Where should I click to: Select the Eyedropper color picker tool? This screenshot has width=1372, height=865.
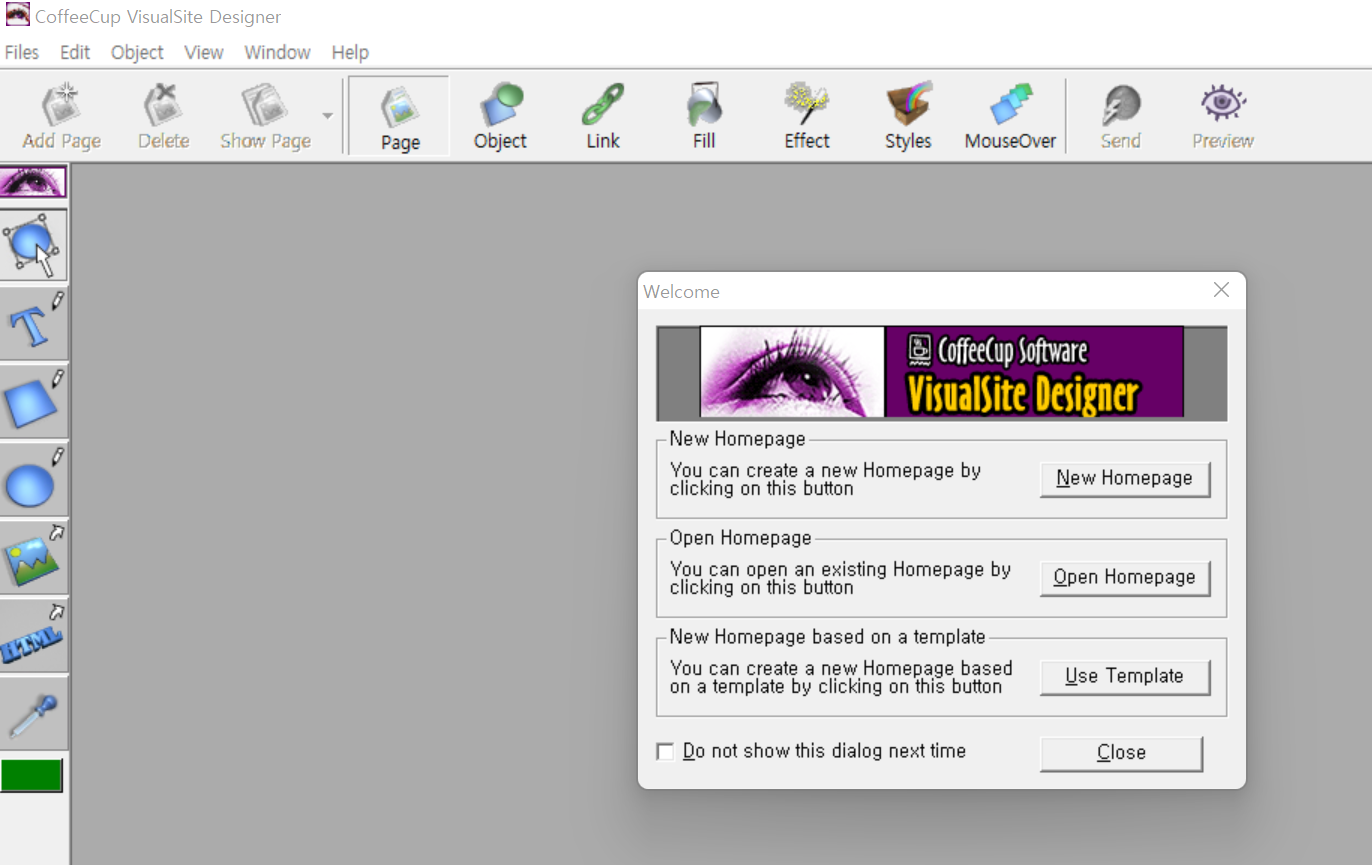[34, 713]
